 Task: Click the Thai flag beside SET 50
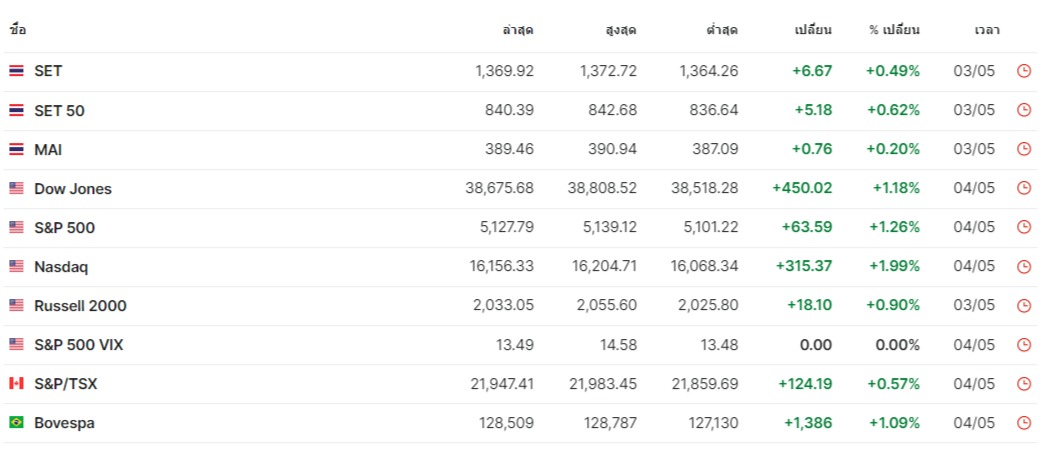16,110
